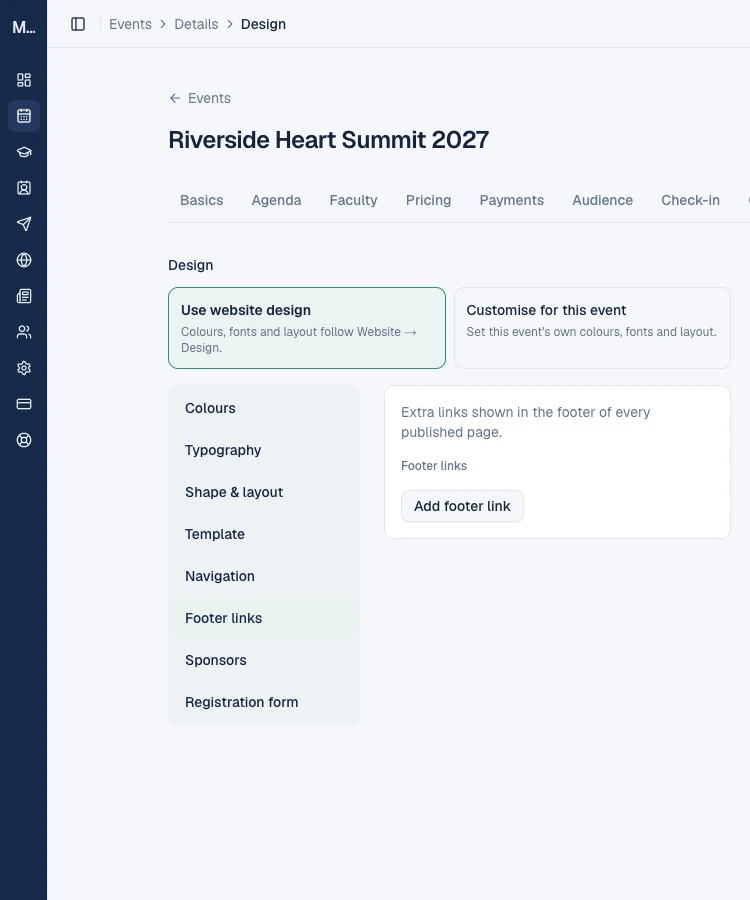750x900 pixels.
Task: Select the Footer links section
Action: 264,618
